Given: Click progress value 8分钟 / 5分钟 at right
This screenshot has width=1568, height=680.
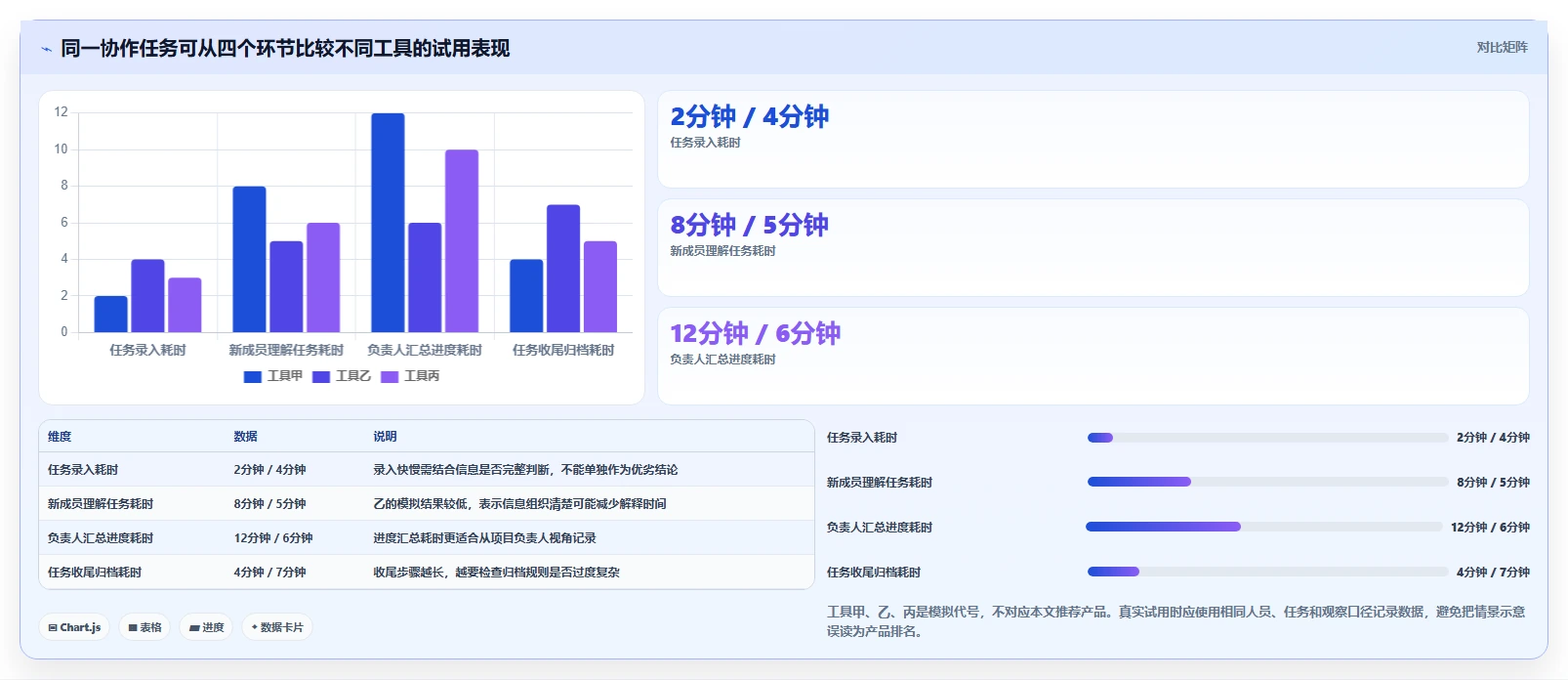Looking at the screenshot, I should pos(1493,483).
